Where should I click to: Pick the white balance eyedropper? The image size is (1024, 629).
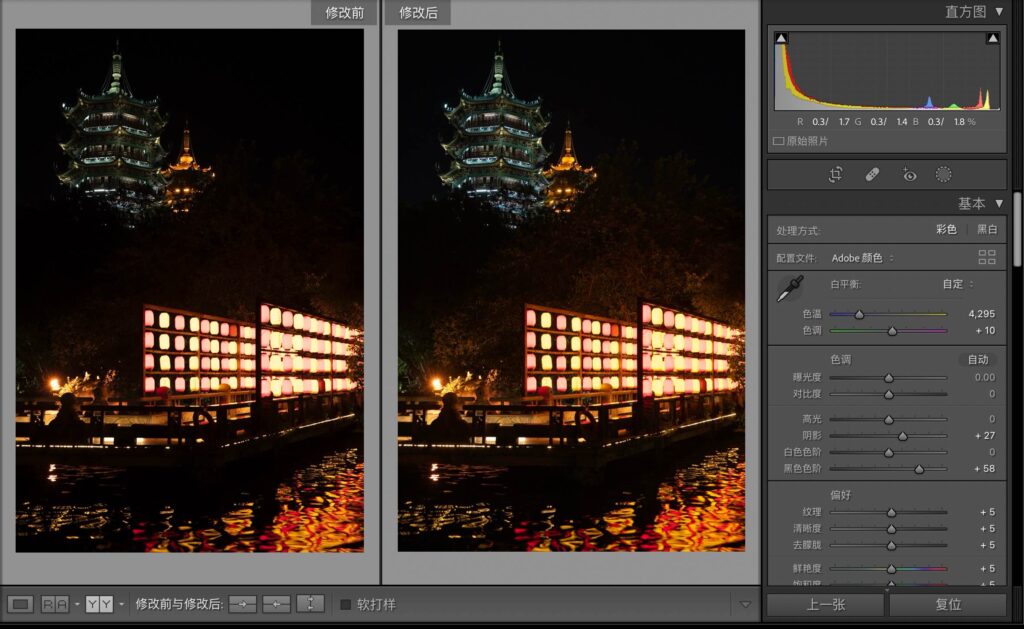(790, 289)
